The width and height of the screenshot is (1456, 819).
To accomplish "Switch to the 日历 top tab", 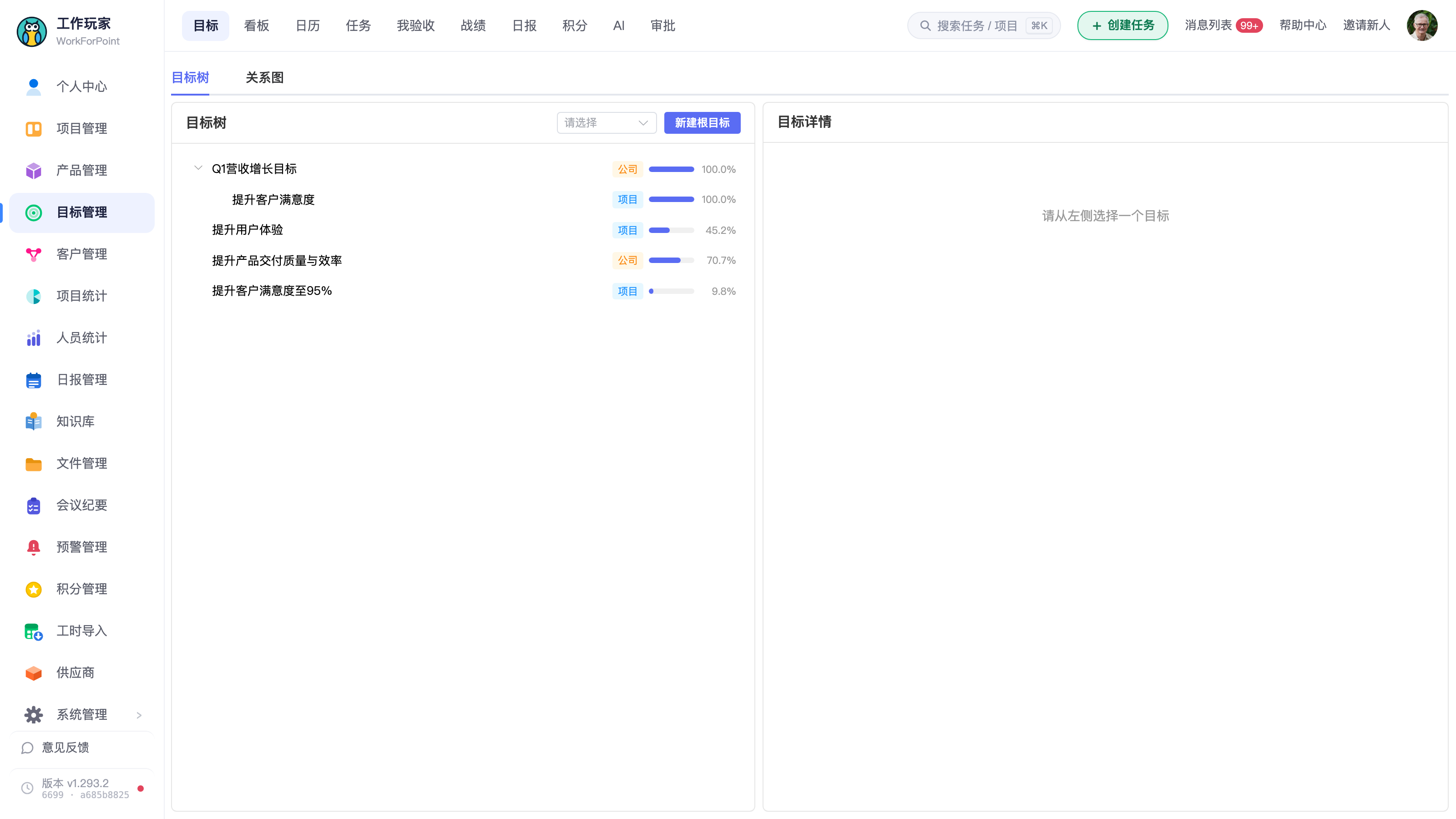I will coord(308,25).
